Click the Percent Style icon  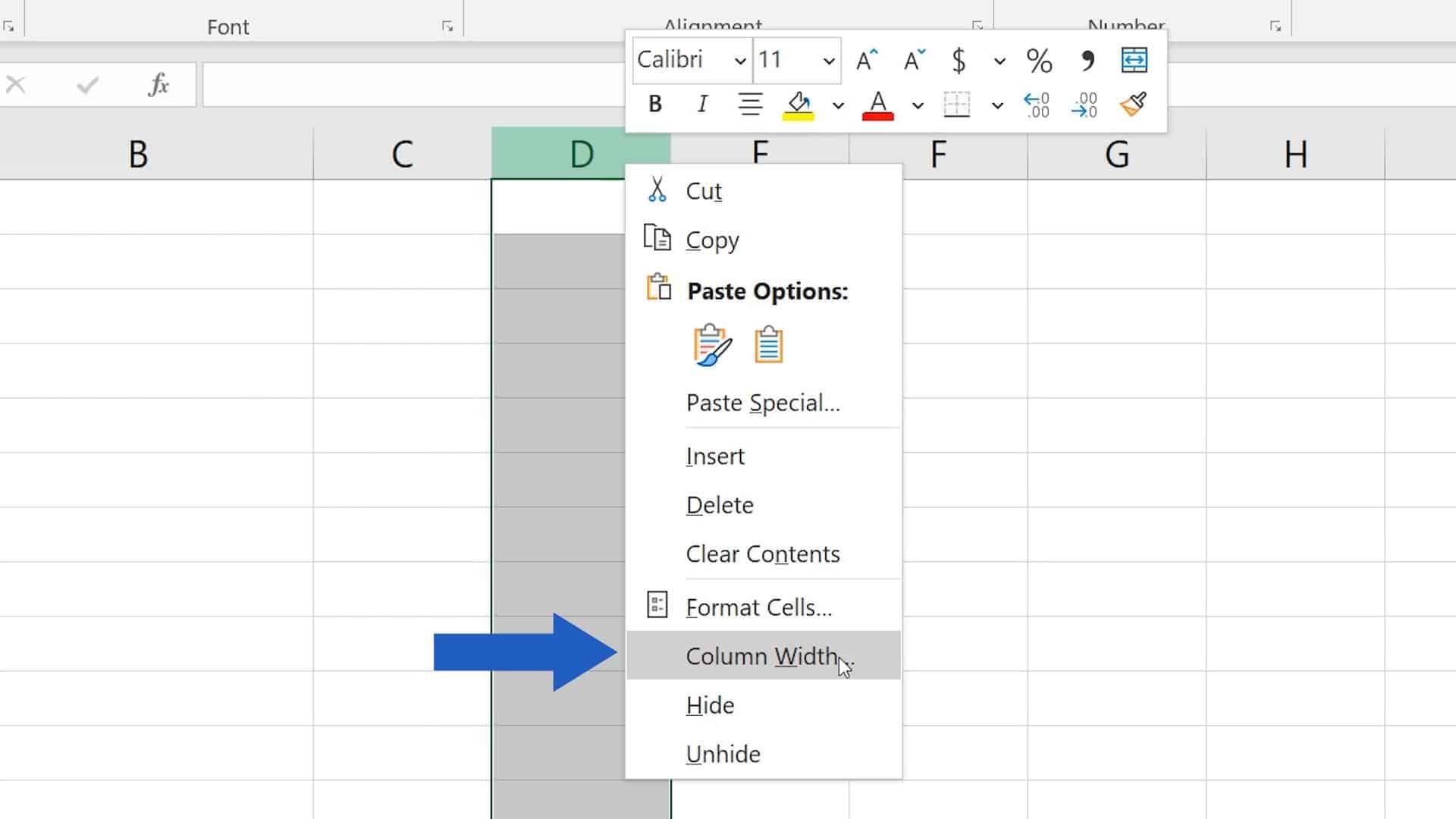[x=1038, y=60]
